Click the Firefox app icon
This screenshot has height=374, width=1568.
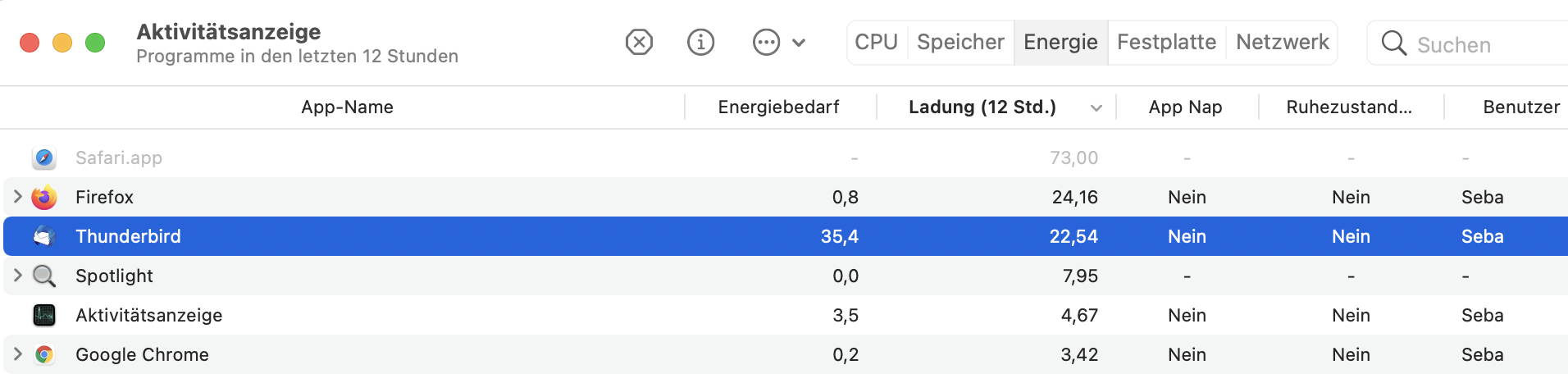tap(44, 197)
